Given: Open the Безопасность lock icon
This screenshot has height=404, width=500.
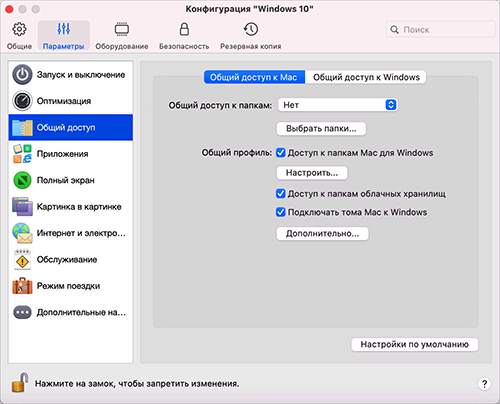Looking at the screenshot, I should click(x=184, y=29).
